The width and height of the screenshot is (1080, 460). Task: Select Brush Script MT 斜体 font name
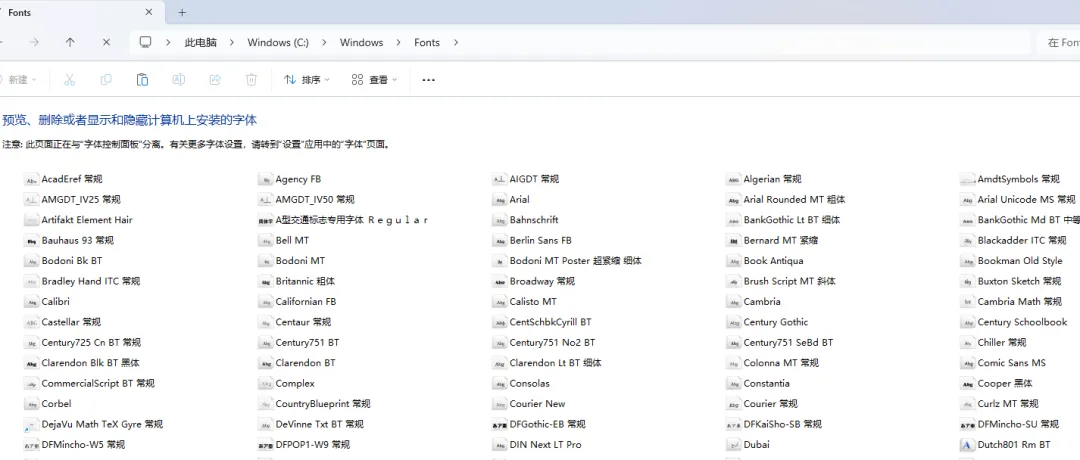[789, 281]
